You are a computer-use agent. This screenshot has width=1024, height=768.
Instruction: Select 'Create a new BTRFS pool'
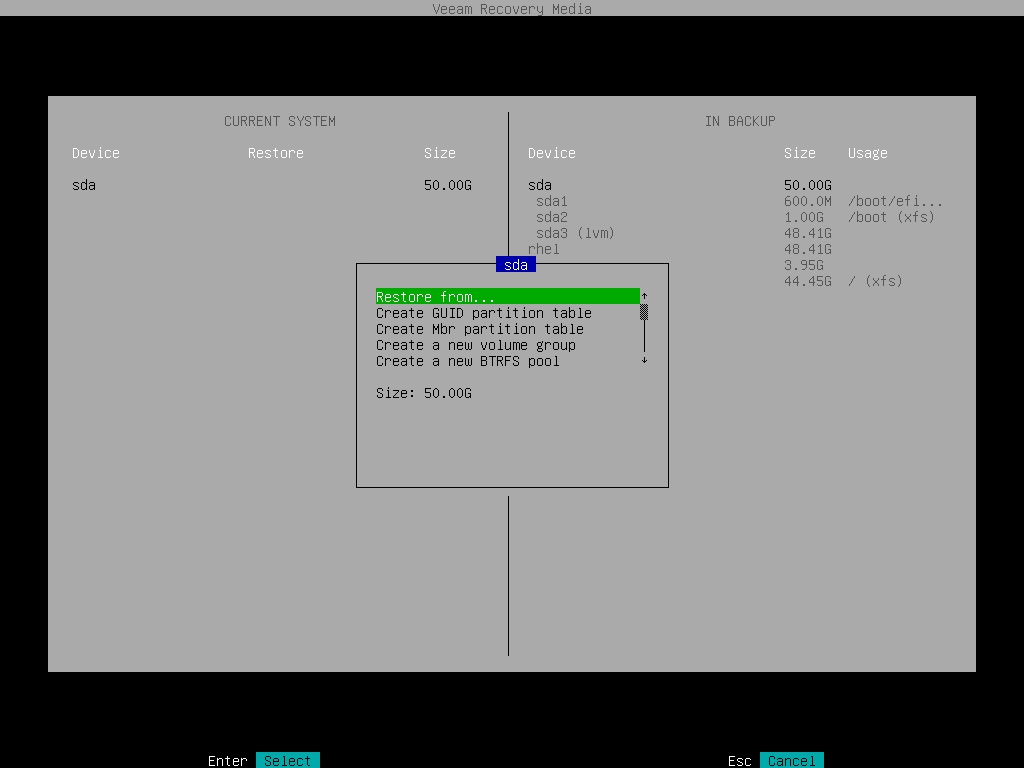pyautogui.click(x=467, y=361)
